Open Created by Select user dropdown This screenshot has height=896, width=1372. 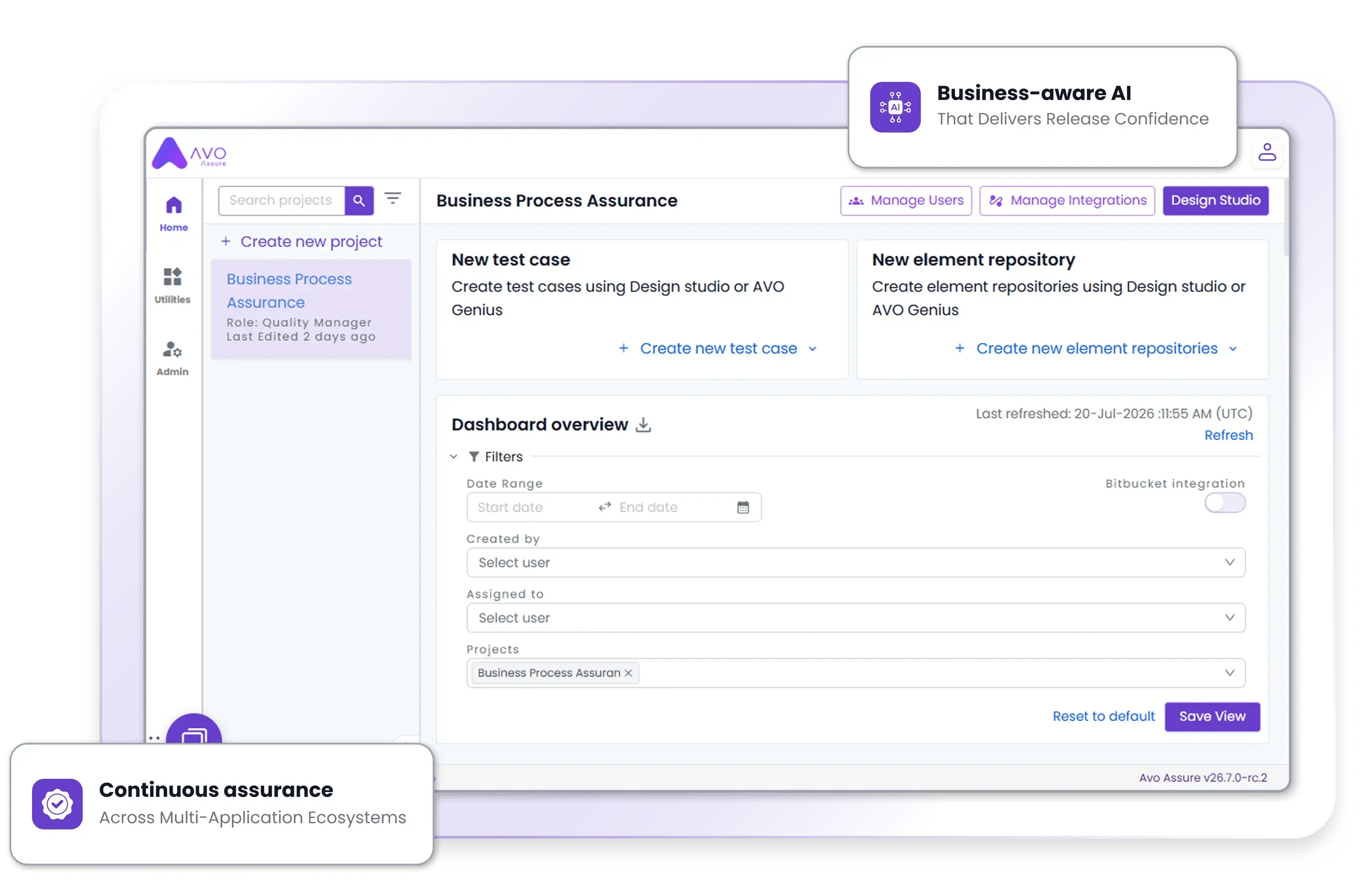coord(855,562)
